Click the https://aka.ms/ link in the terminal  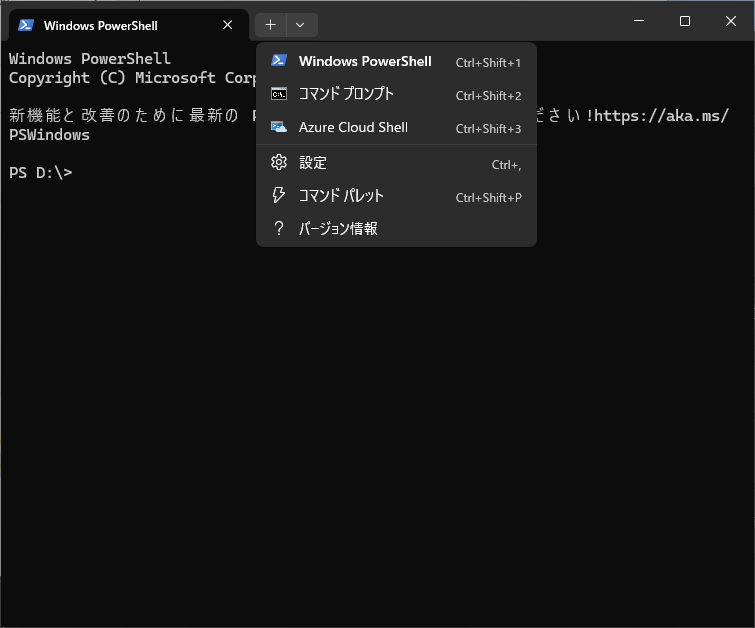(x=662, y=116)
